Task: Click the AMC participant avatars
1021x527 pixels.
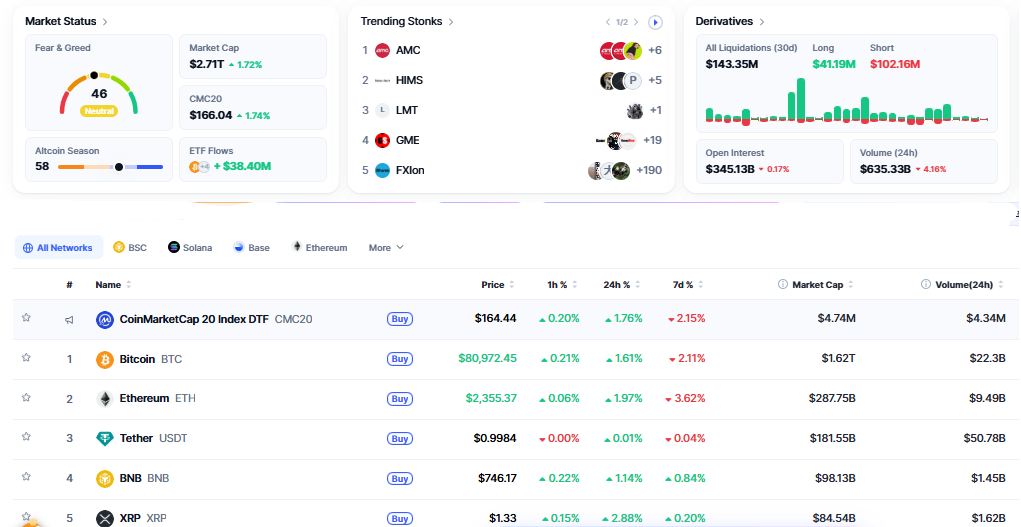Action: (621, 50)
